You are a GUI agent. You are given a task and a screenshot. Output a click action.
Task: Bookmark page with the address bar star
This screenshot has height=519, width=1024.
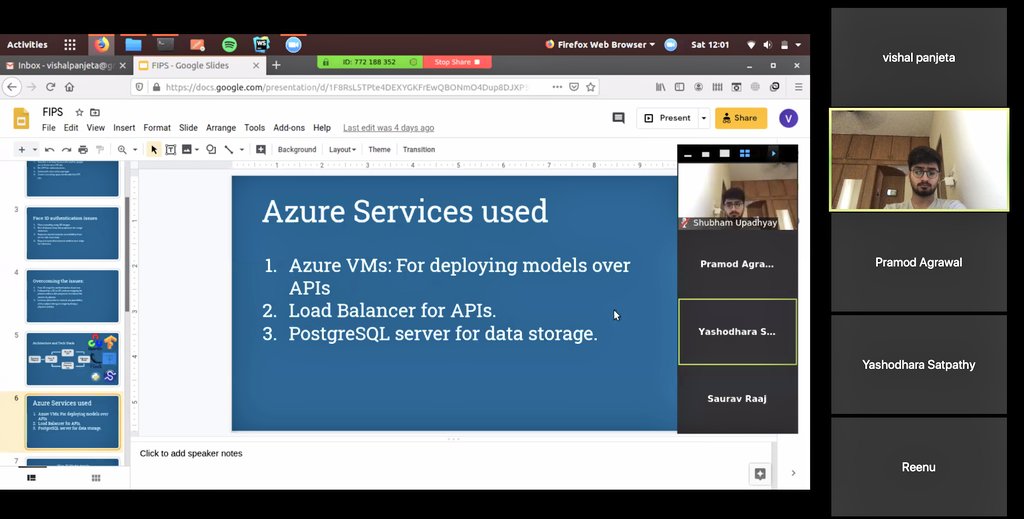click(590, 87)
